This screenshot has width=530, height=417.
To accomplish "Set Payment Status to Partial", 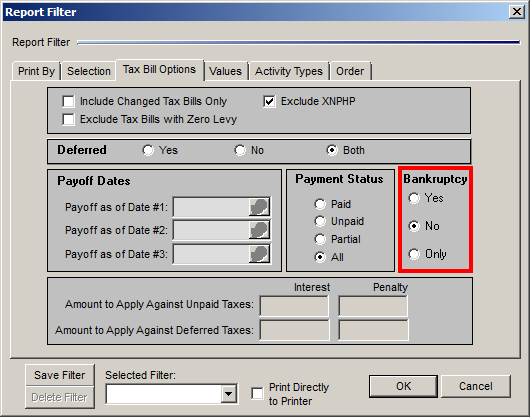I will [320, 239].
